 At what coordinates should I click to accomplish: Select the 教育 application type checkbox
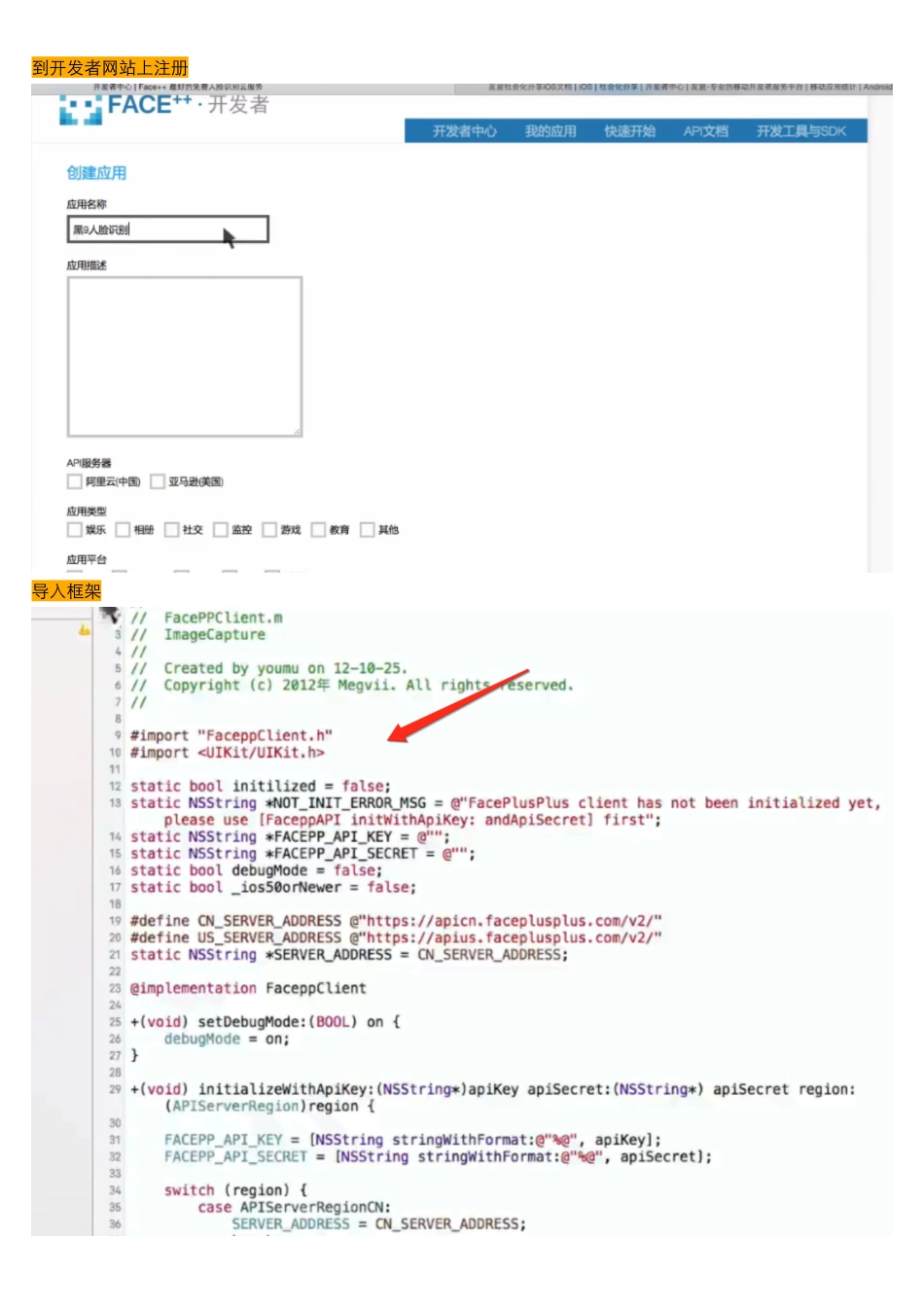click(x=318, y=530)
